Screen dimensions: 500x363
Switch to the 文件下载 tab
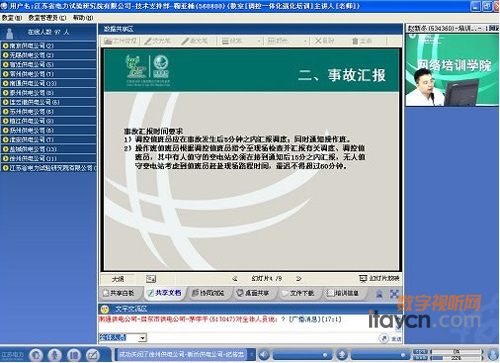tap(298, 293)
